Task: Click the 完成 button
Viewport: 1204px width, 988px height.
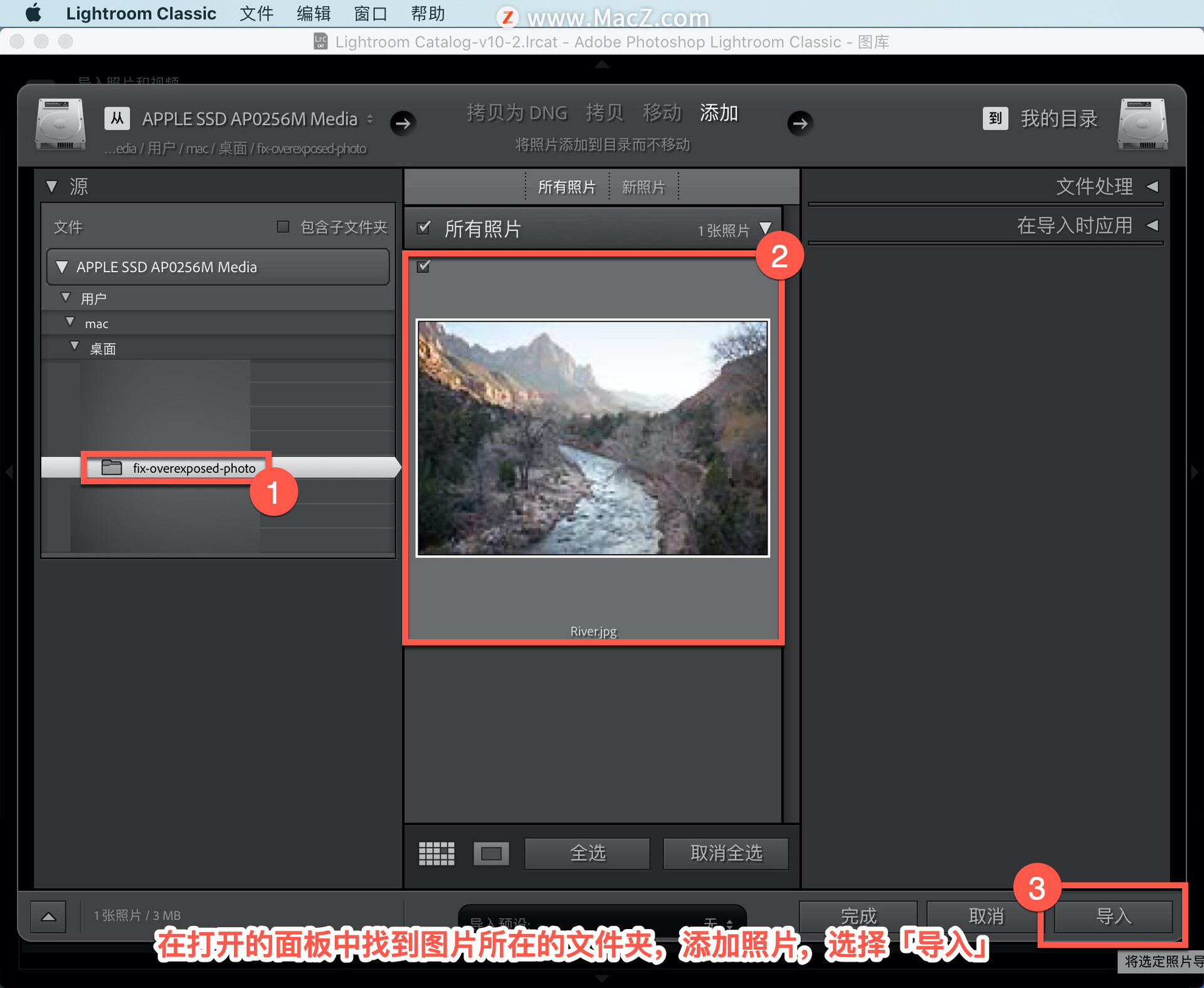Action: point(858,916)
